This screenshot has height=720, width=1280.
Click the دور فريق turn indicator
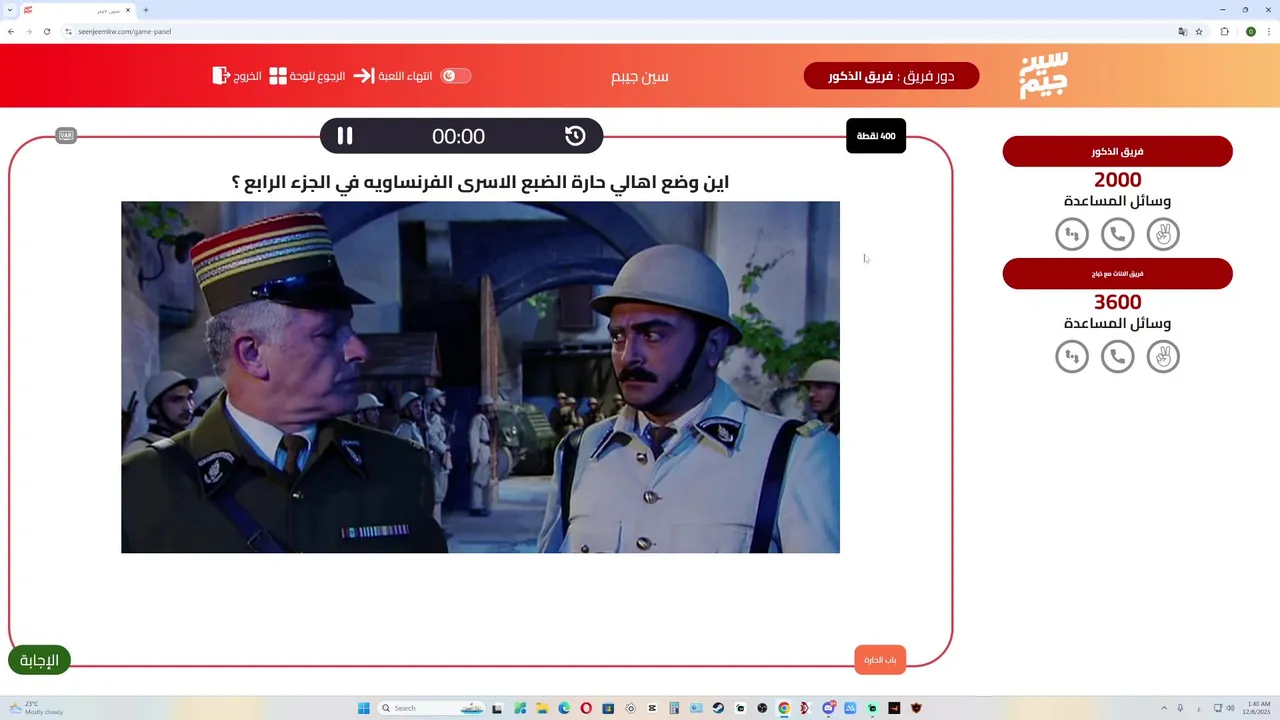[891, 76]
